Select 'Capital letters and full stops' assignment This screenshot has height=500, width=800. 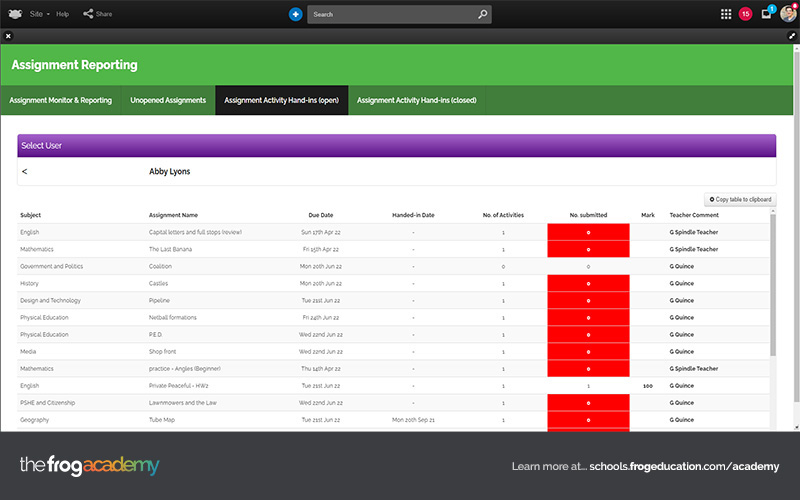195,232
